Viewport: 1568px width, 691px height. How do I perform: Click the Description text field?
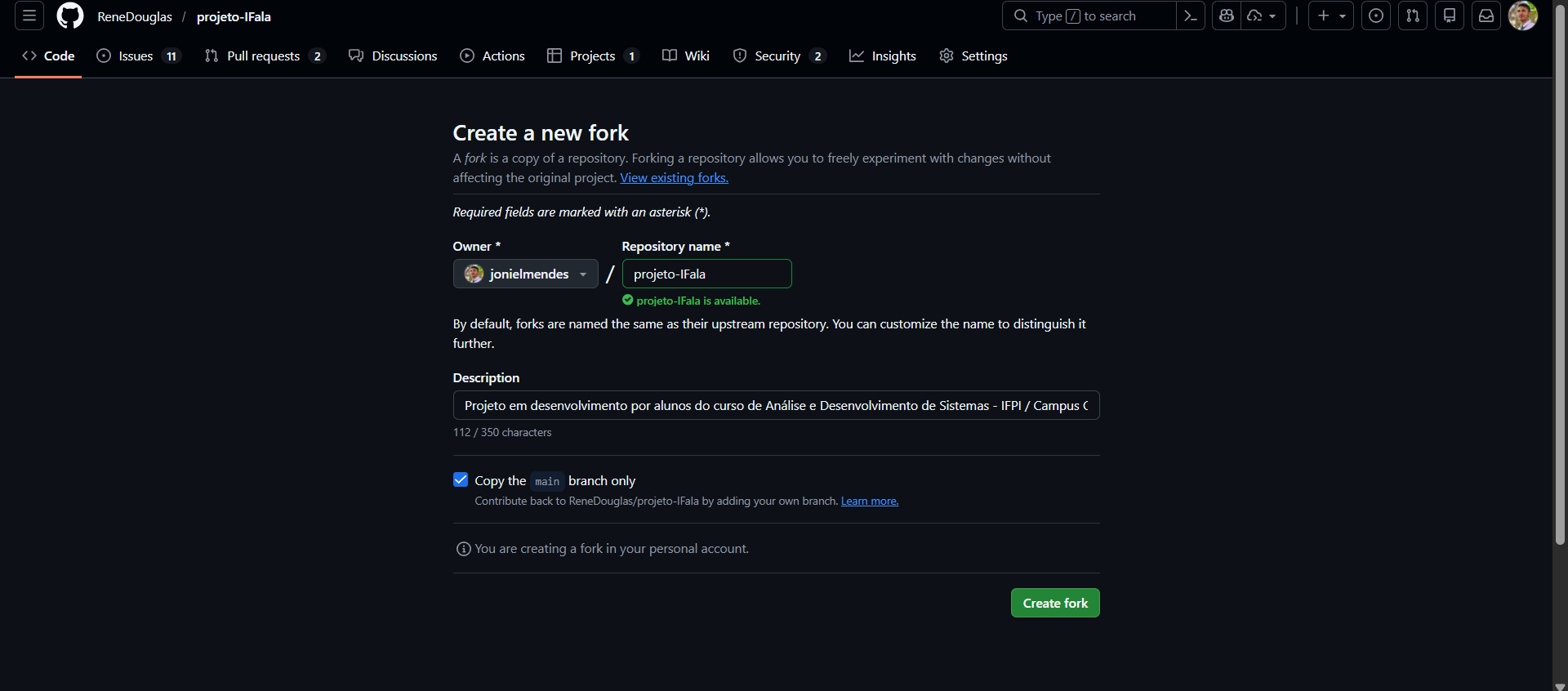click(x=777, y=405)
